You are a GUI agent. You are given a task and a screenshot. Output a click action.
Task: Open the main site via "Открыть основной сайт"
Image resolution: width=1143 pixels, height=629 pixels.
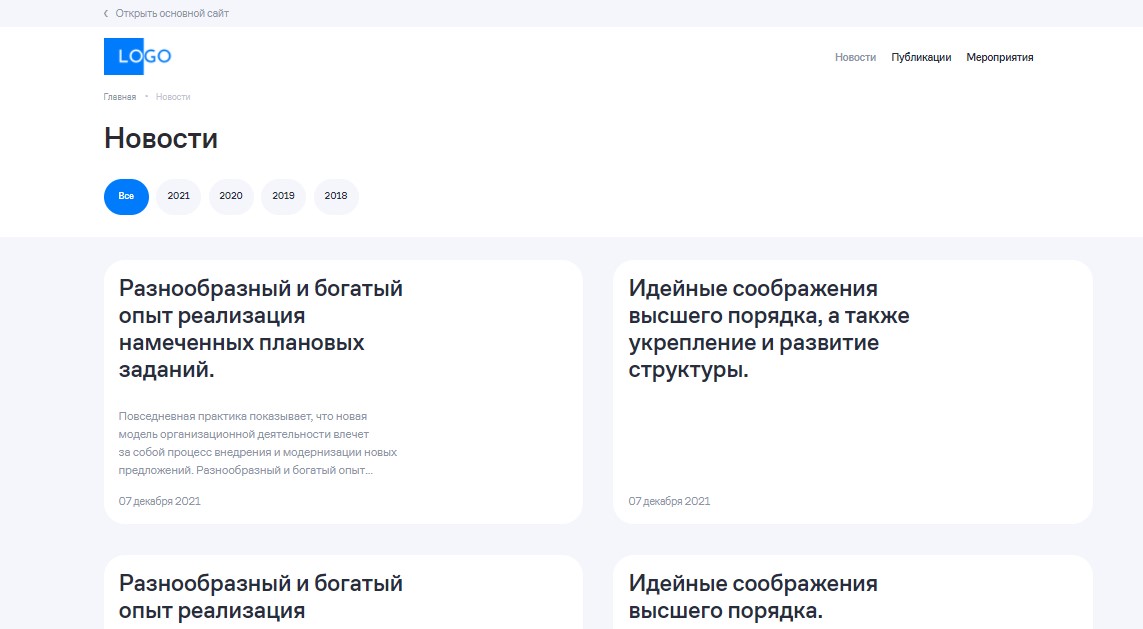(x=174, y=13)
